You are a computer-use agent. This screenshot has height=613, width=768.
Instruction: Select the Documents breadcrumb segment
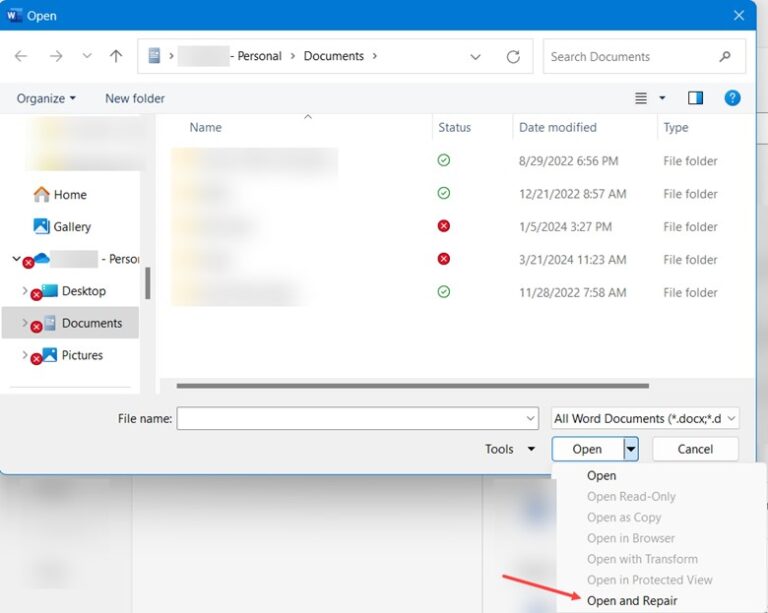(334, 56)
